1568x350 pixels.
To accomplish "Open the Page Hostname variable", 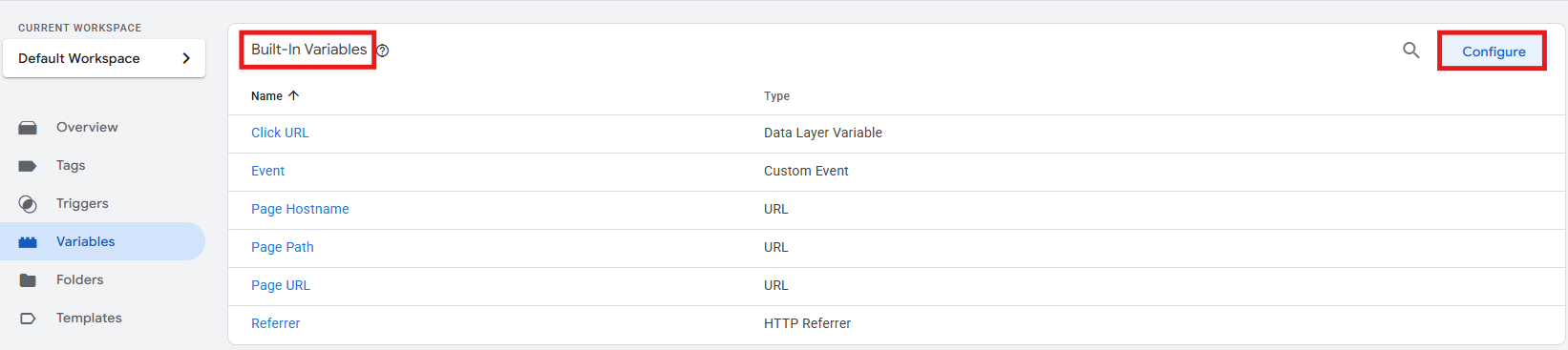I will (300, 209).
